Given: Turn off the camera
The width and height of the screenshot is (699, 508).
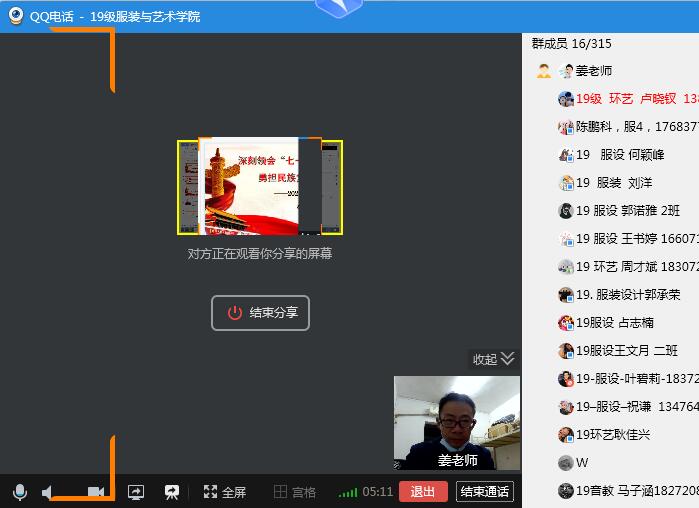Looking at the screenshot, I should (96, 492).
